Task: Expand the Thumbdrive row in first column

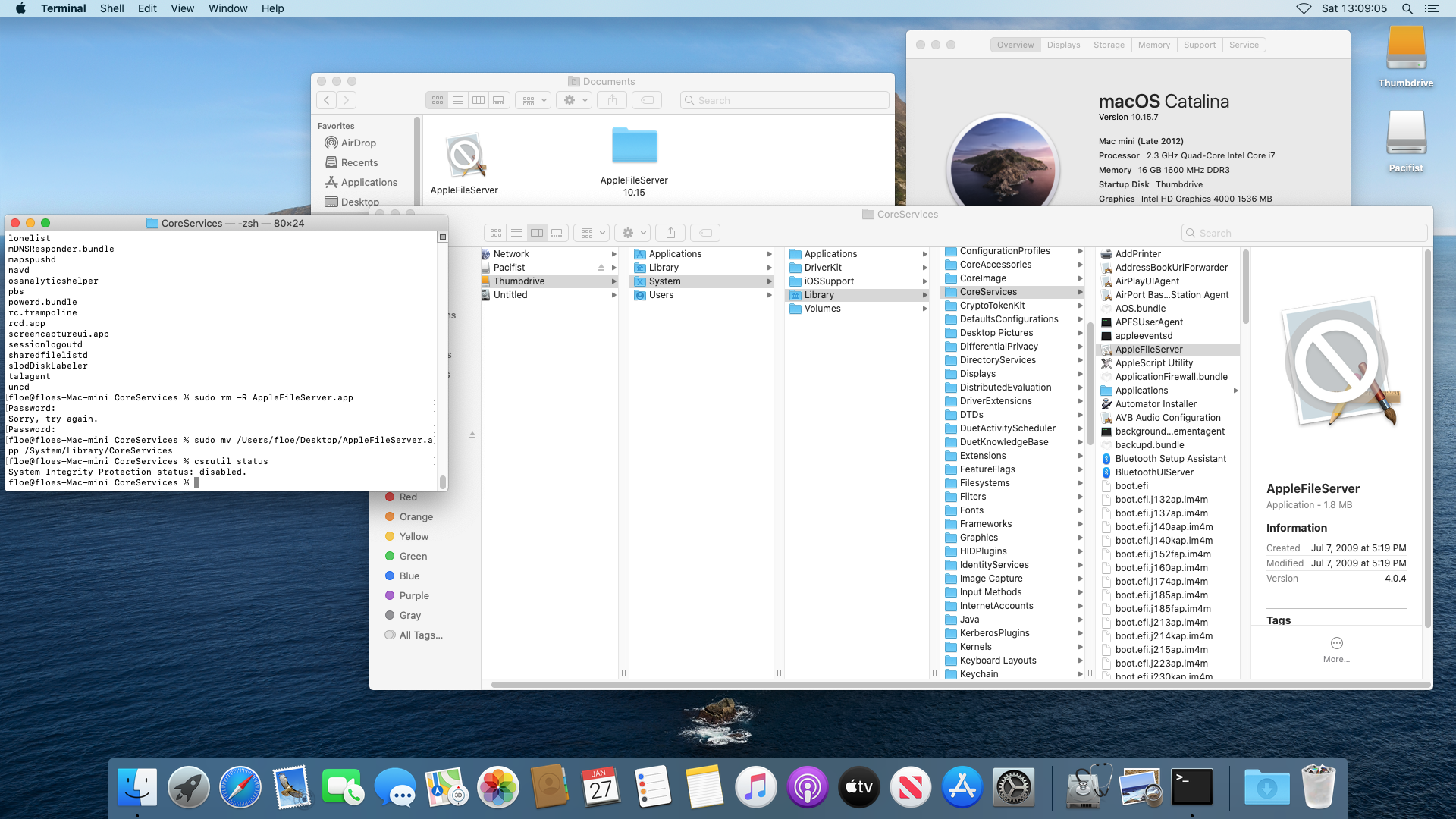Action: point(614,281)
